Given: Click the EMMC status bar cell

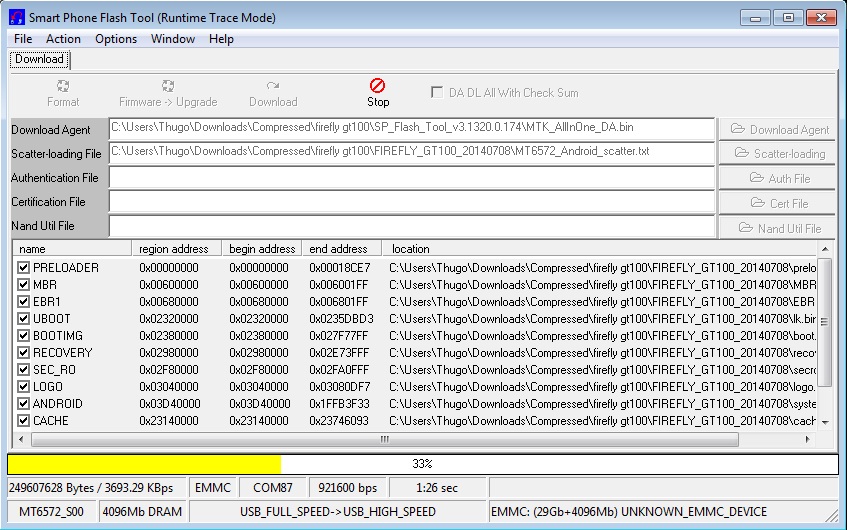Looking at the screenshot, I should click(x=213, y=488).
